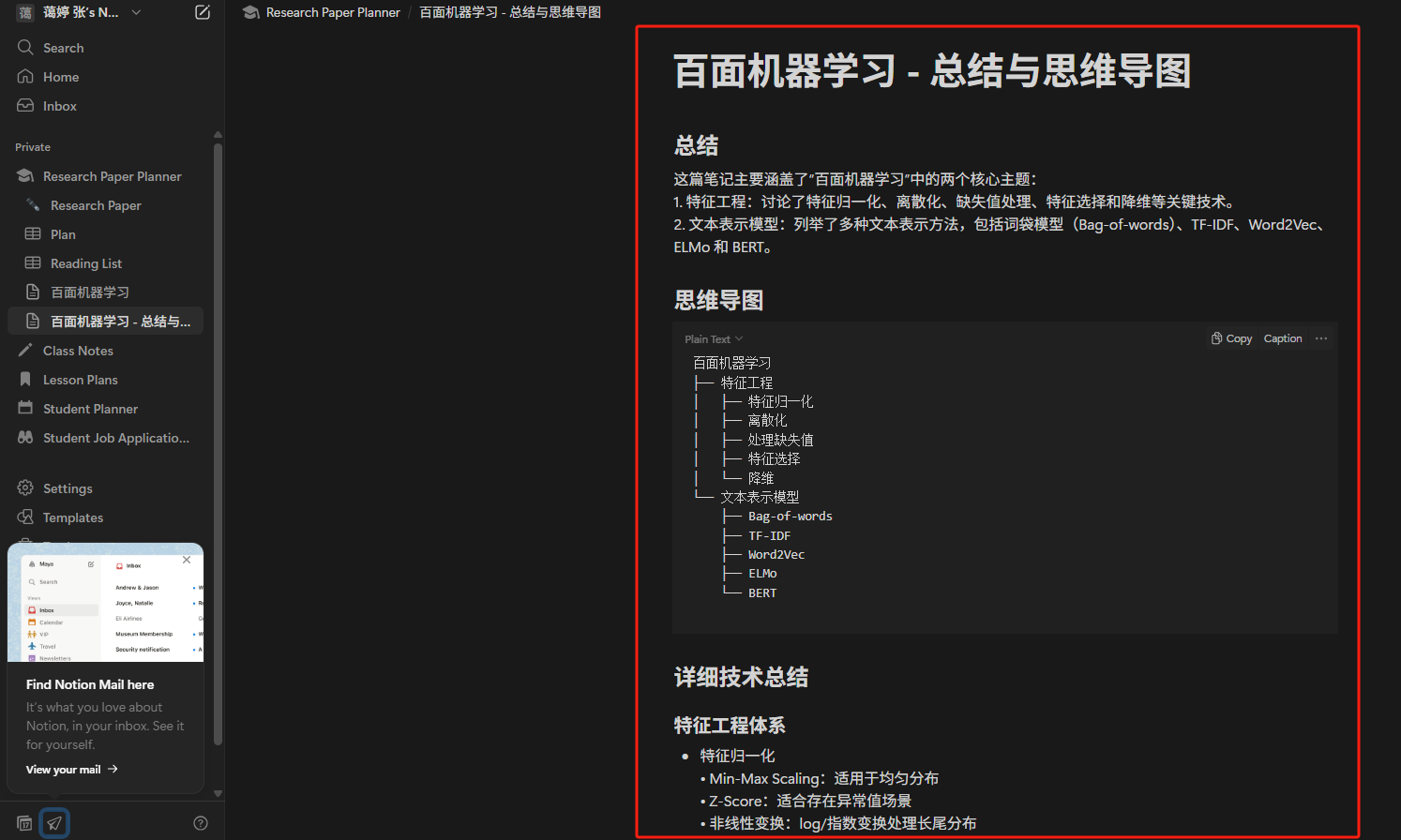Click the BERT line in code block

762,593
